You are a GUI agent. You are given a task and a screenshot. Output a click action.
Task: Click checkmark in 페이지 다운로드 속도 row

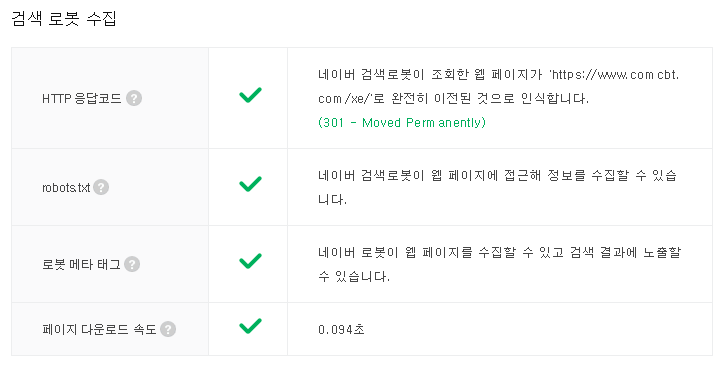coord(250,326)
